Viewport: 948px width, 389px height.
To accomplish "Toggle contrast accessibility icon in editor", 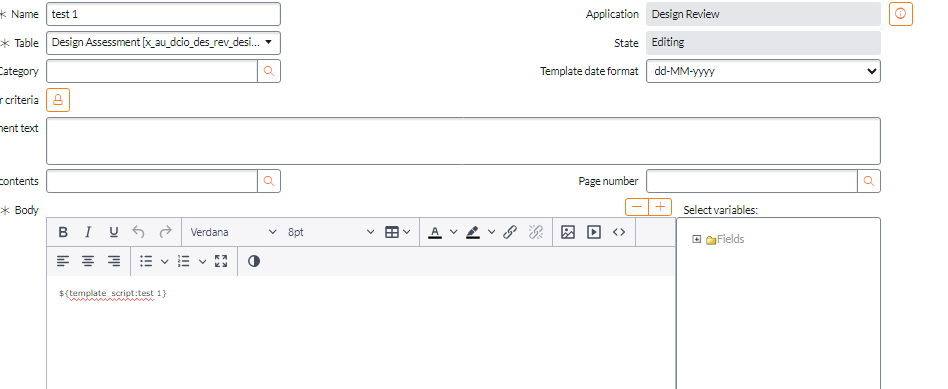I will (254, 261).
